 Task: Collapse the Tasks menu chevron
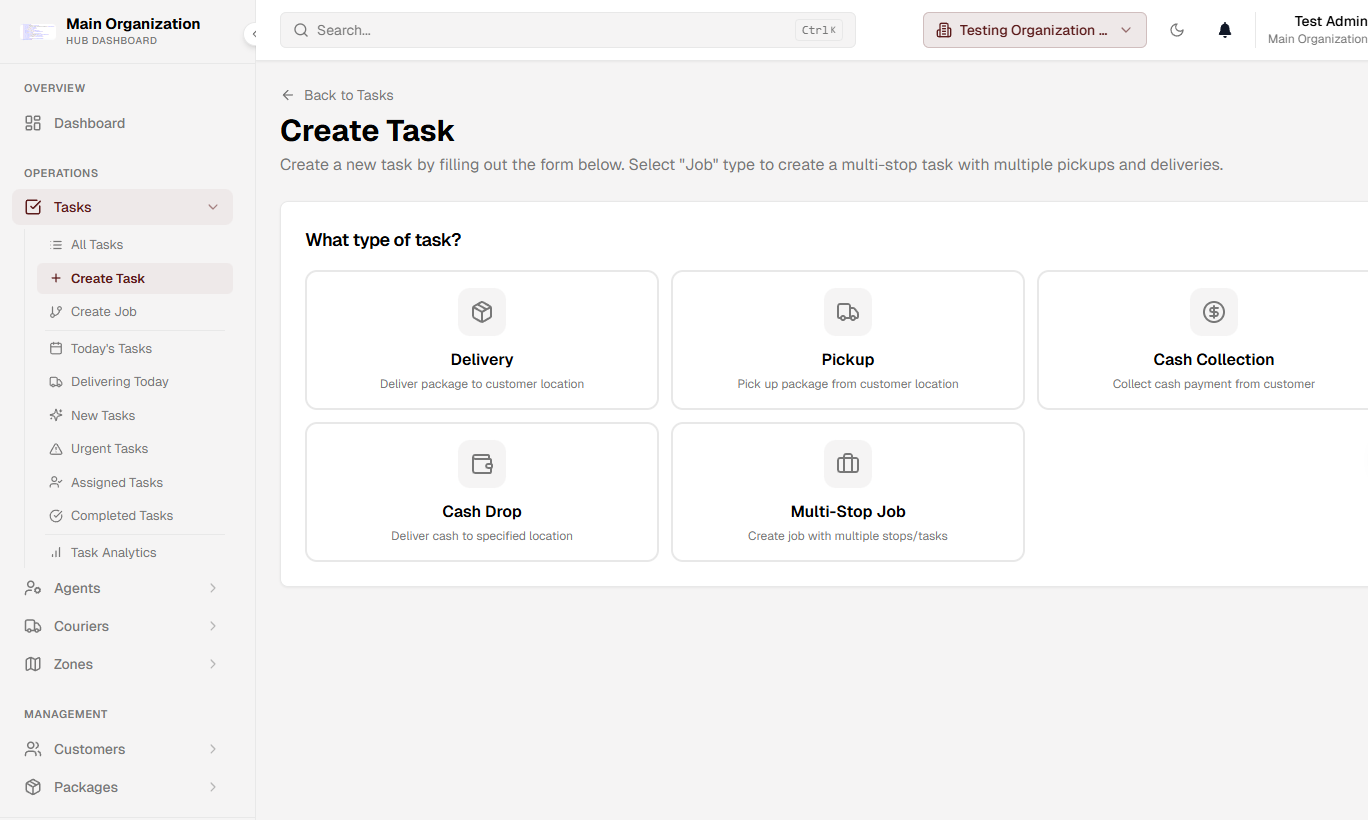click(x=213, y=207)
